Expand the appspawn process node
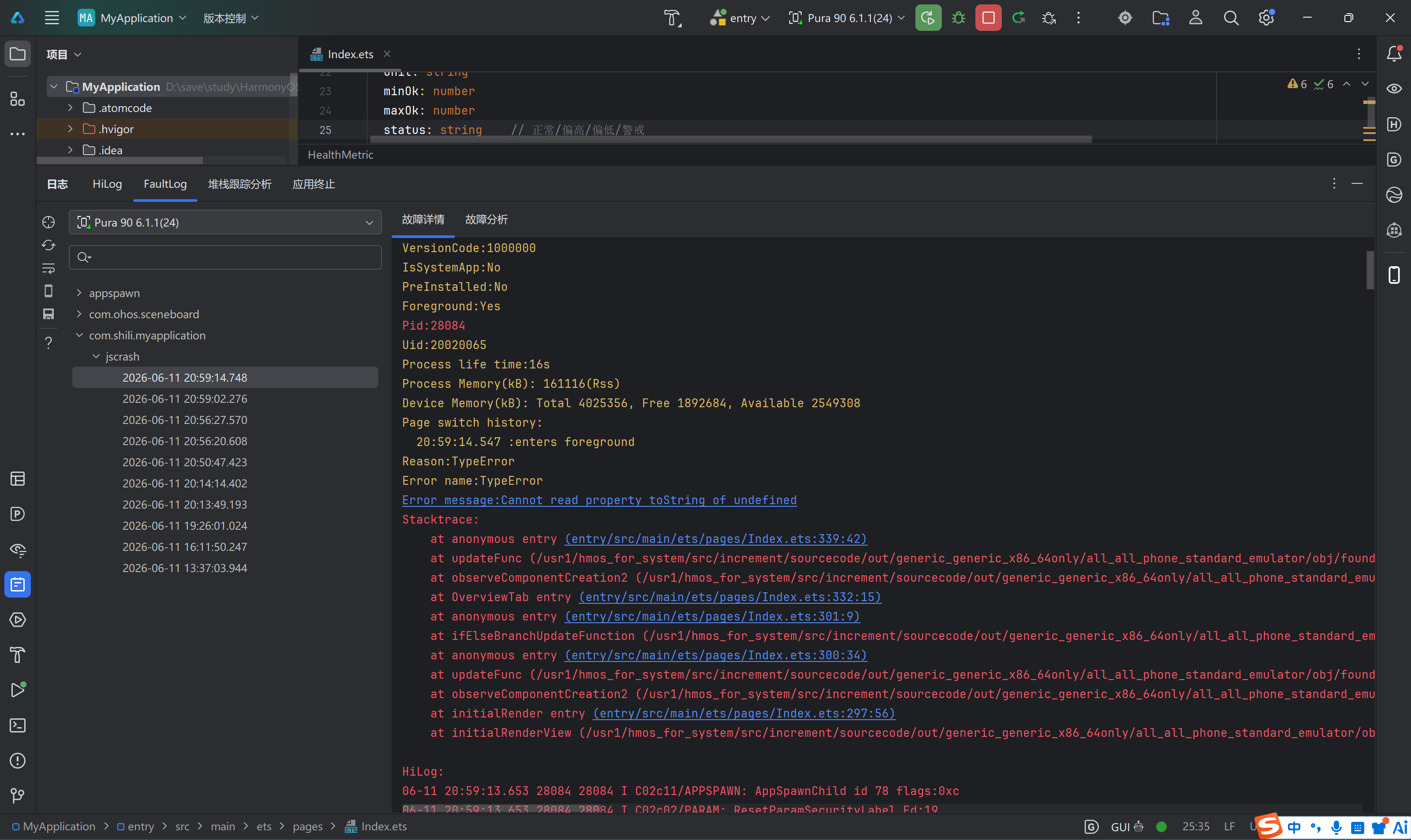This screenshot has width=1411, height=840. pos(78,293)
